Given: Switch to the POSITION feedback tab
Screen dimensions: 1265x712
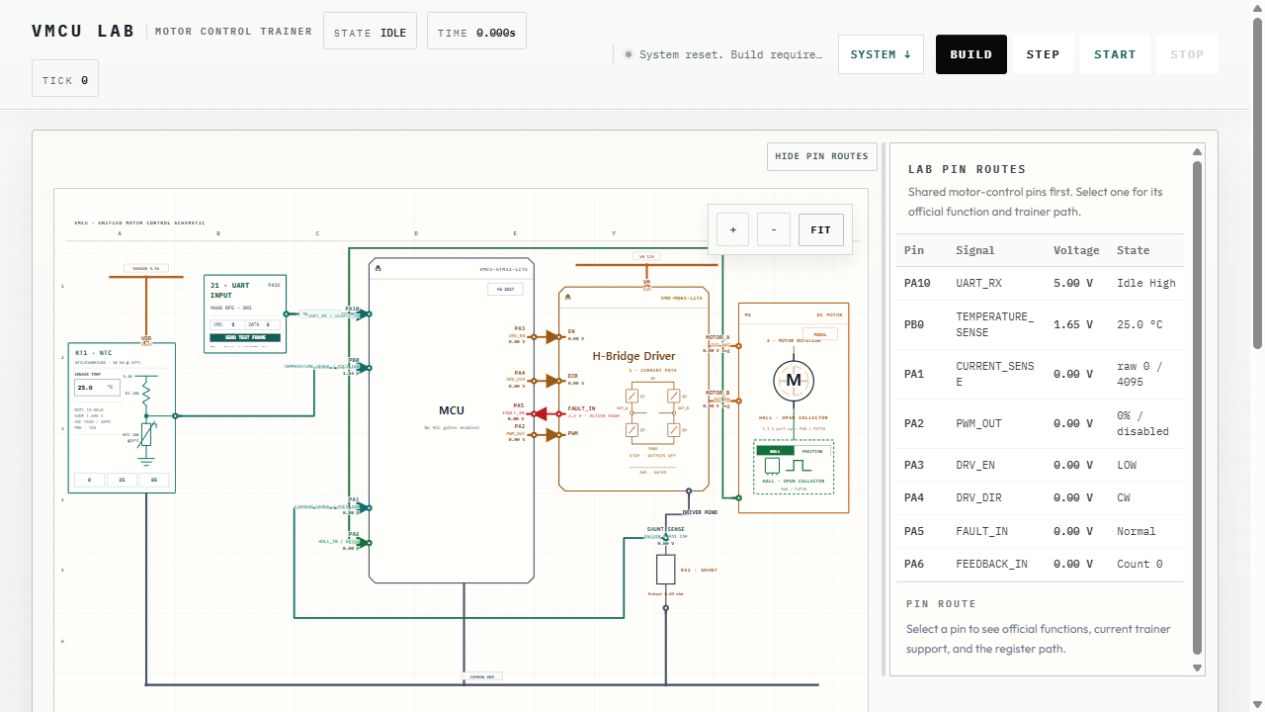Looking at the screenshot, I should pyautogui.click(x=812, y=451).
